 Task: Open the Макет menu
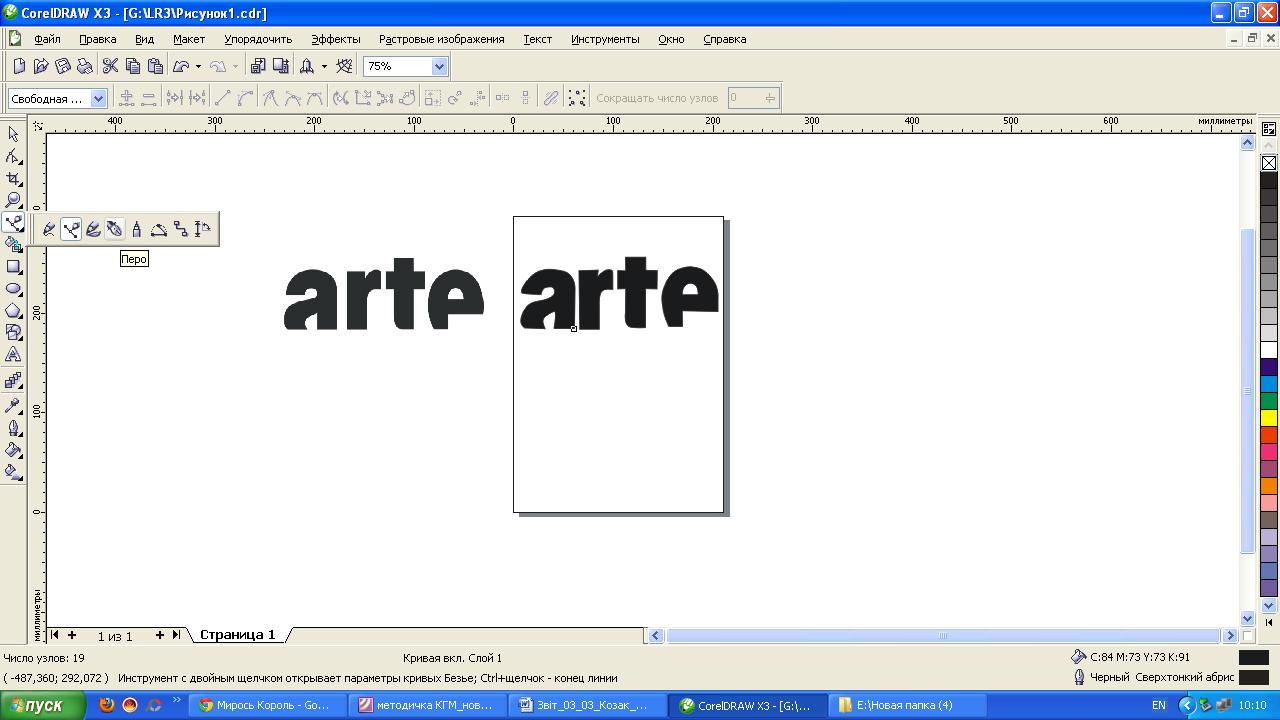click(189, 39)
